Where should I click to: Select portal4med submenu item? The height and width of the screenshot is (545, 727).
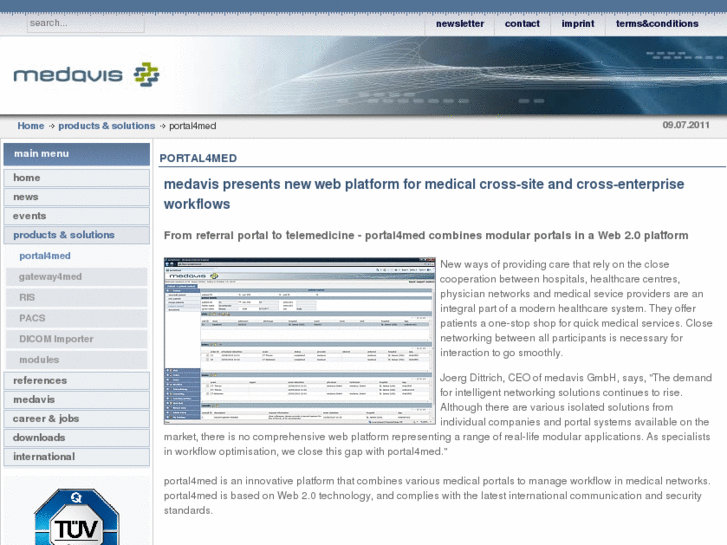[x=77, y=256]
